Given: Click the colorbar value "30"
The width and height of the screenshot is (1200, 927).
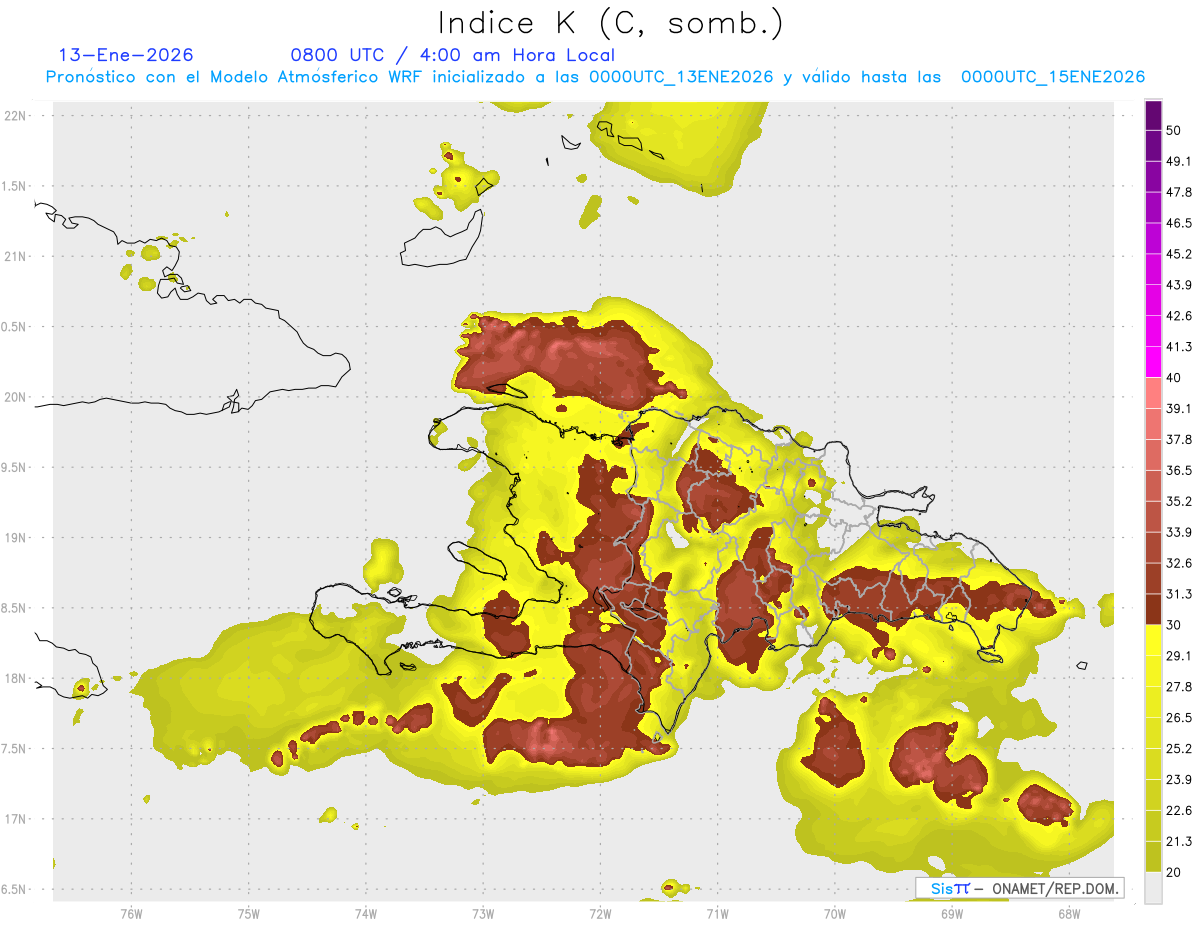Looking at the screenshot, I should point(1174,625).
